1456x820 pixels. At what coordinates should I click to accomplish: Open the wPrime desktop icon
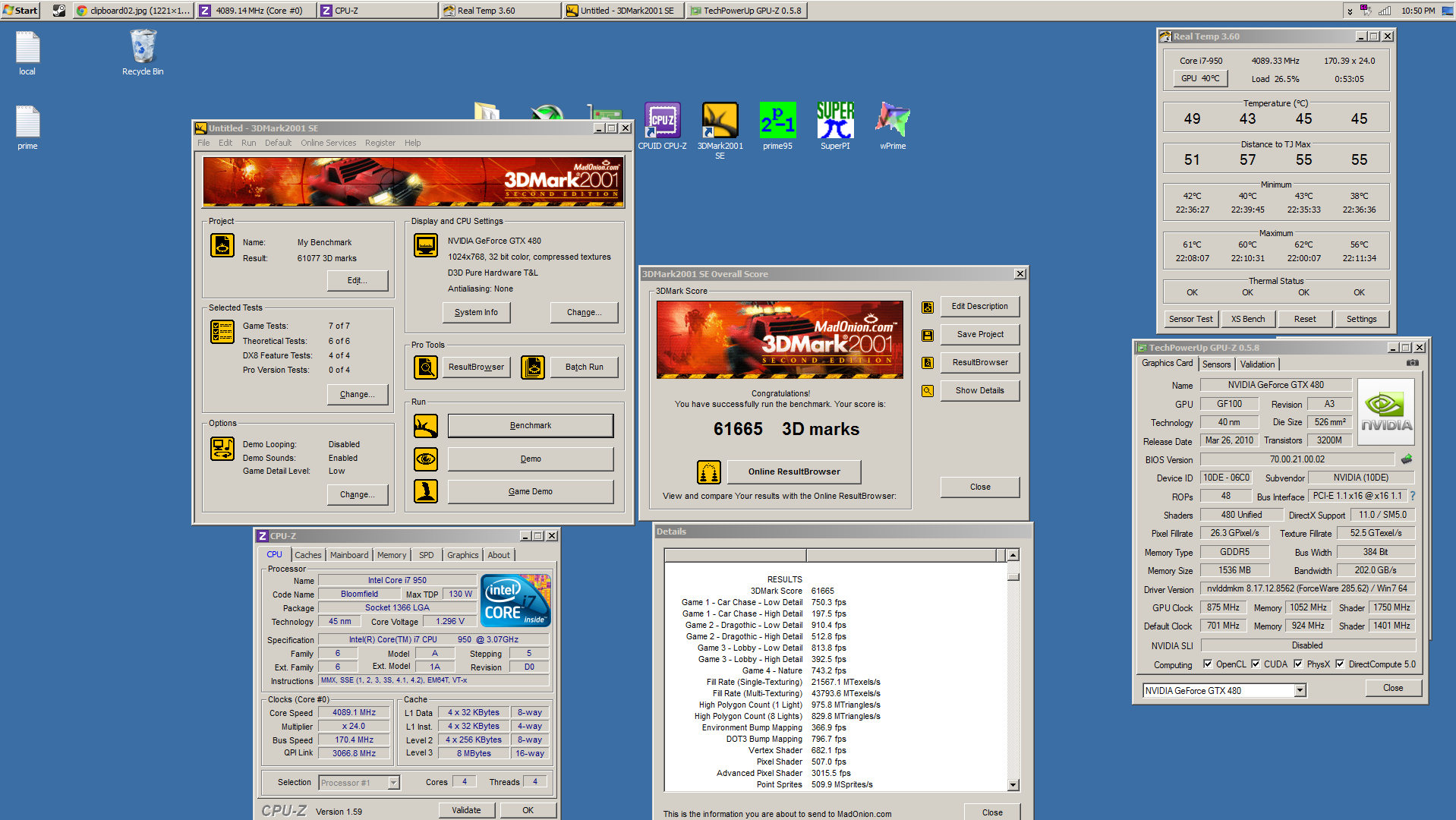893,126
